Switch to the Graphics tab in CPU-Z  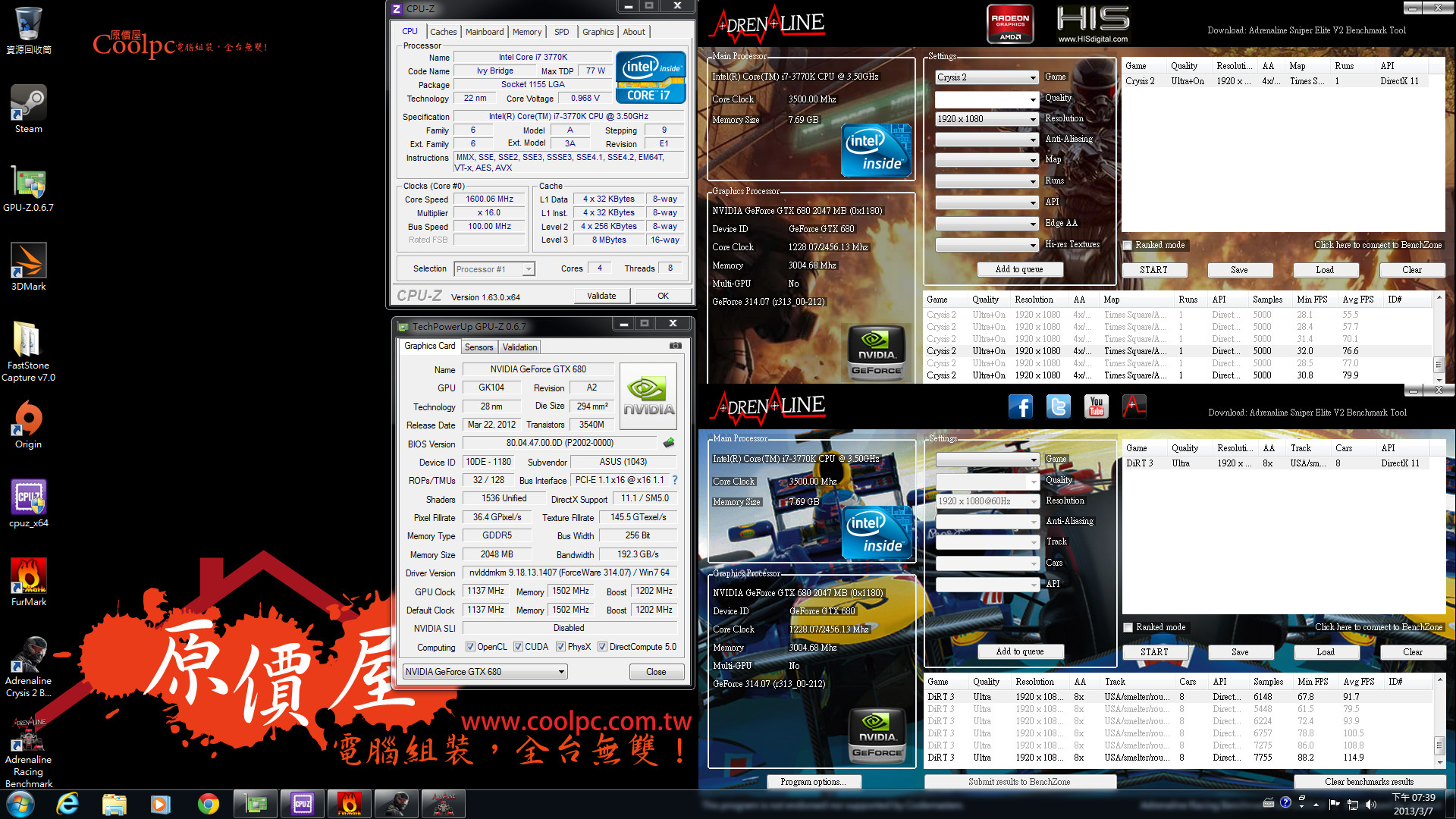click(598, 32)
